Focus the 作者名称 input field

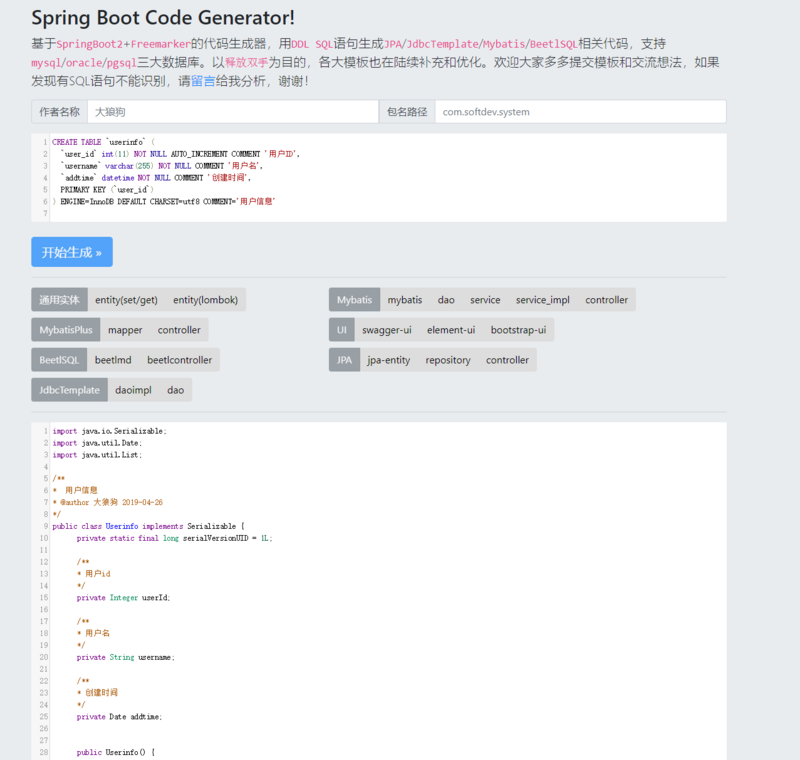pos(232,112)
